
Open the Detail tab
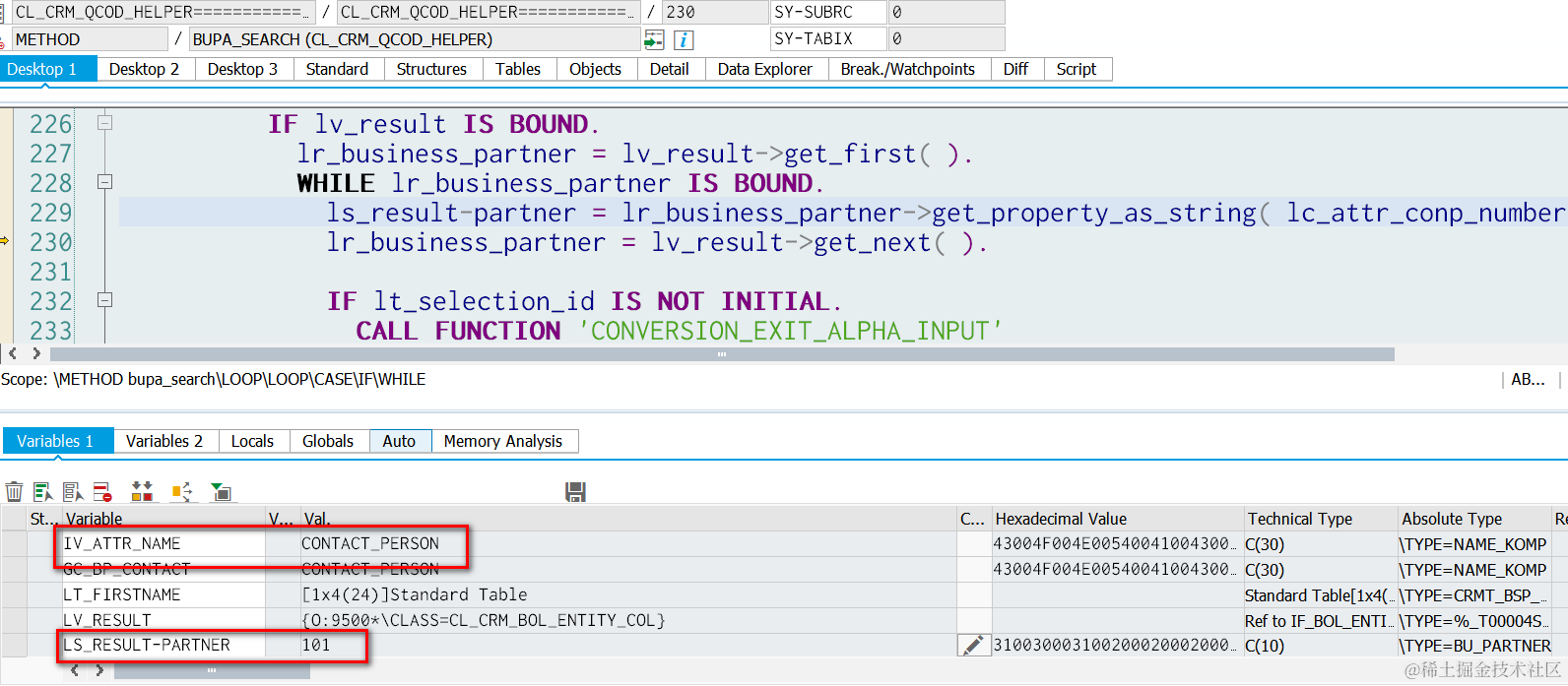tap(670, 69)
